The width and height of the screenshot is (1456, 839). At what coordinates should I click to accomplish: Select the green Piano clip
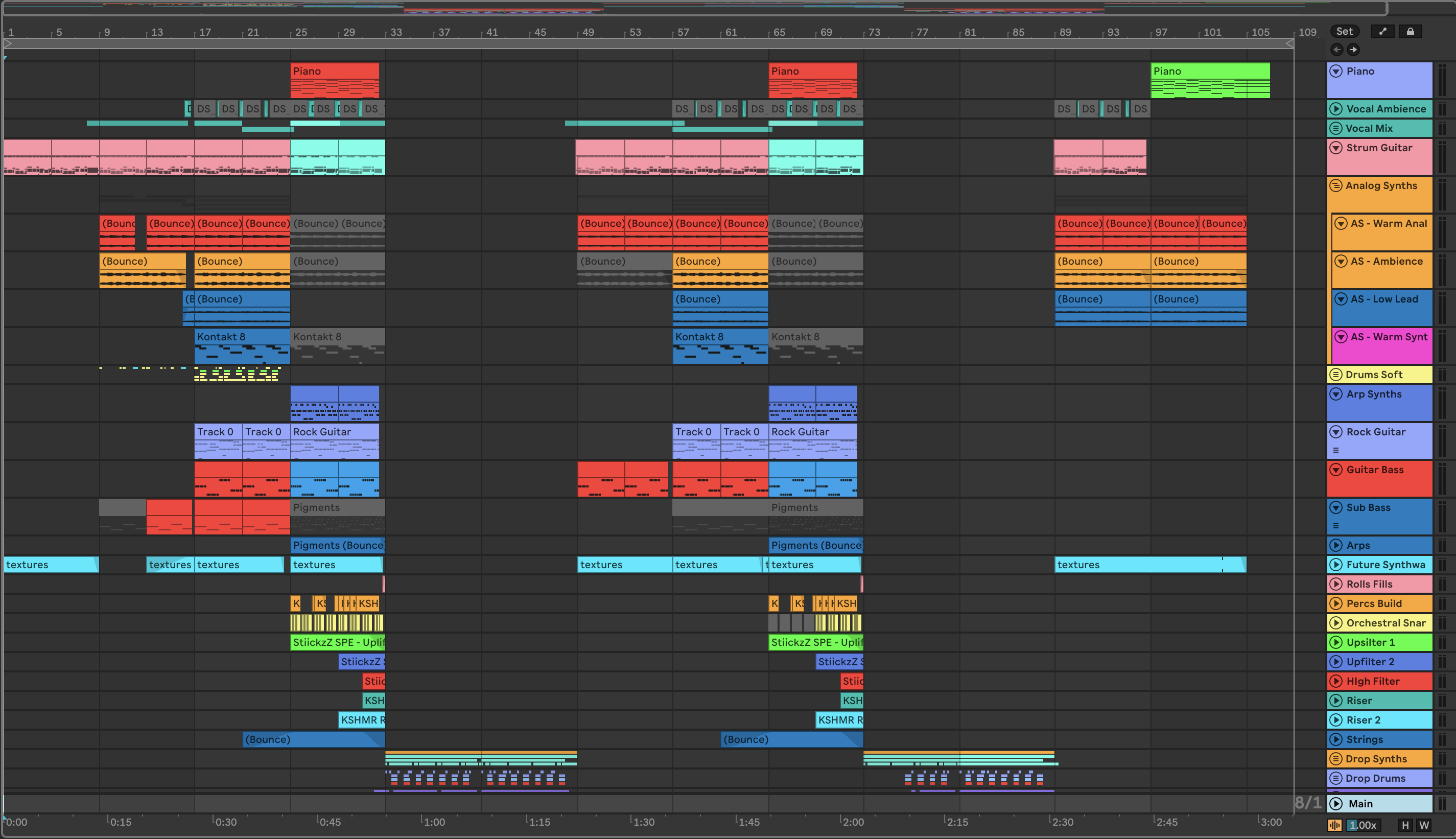(x=1209, y=71)
